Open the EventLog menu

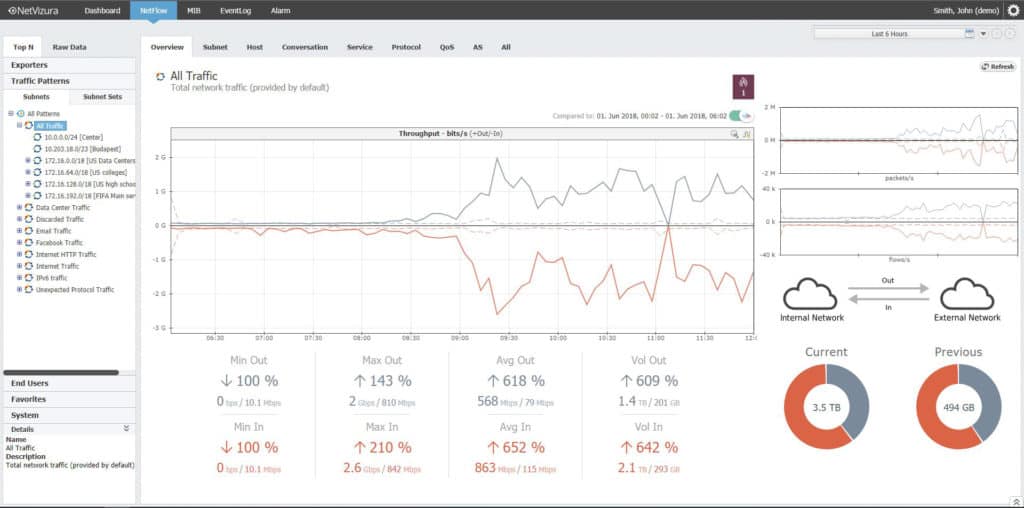point(235,10)
